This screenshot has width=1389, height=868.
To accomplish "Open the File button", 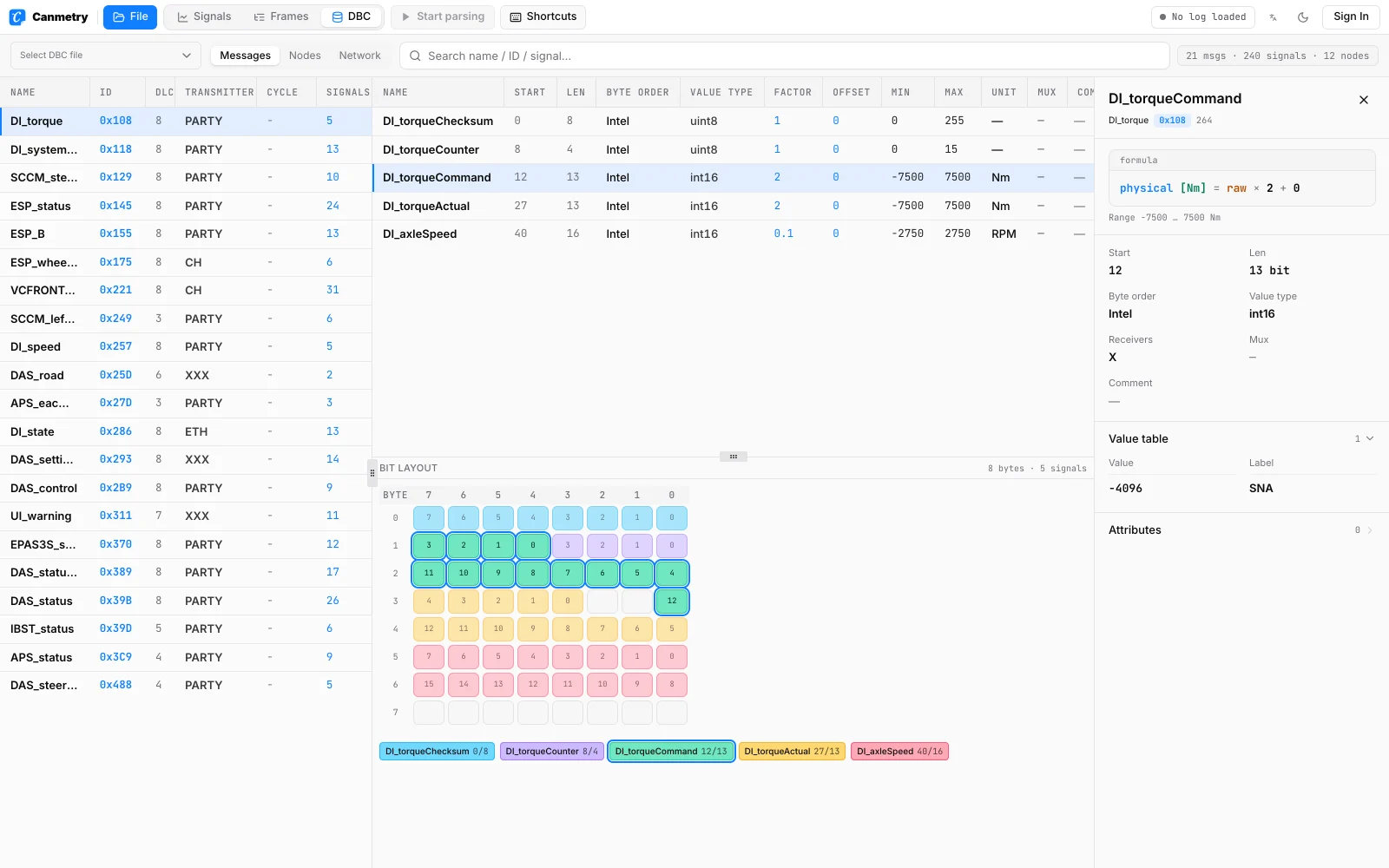I will pos(130,17).
